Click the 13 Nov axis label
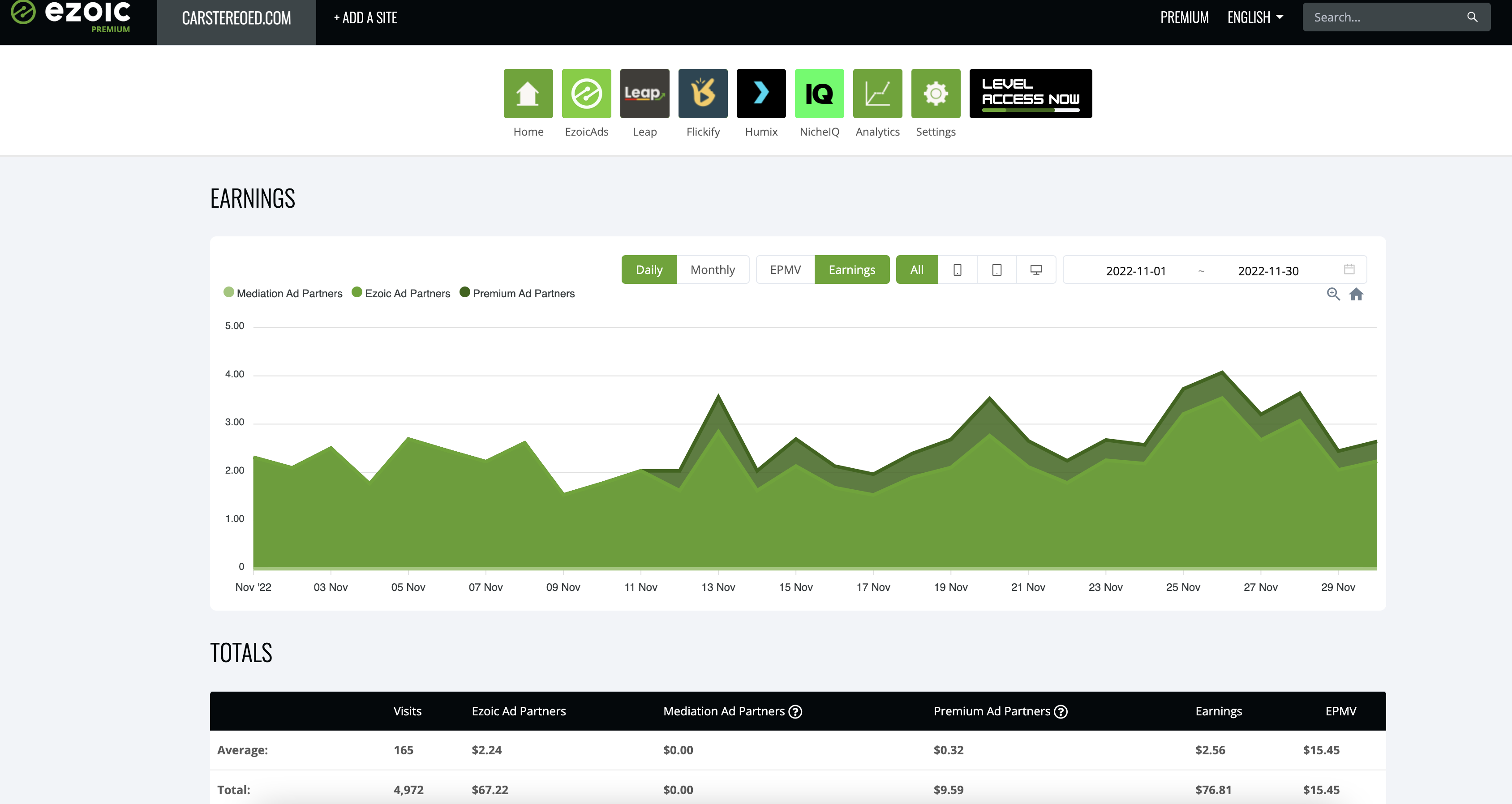The width and height of the screenshot is (1512, 804). [x=718, y=587]
